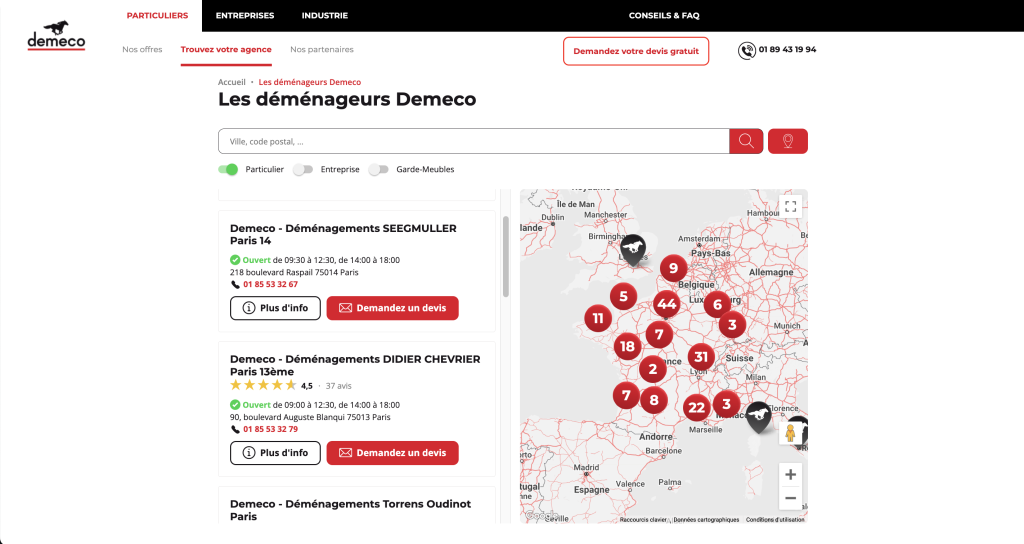Screen dimensions: 1024x544
Task: Click the red geolocation pin button
Action: (x=788, y=141)
